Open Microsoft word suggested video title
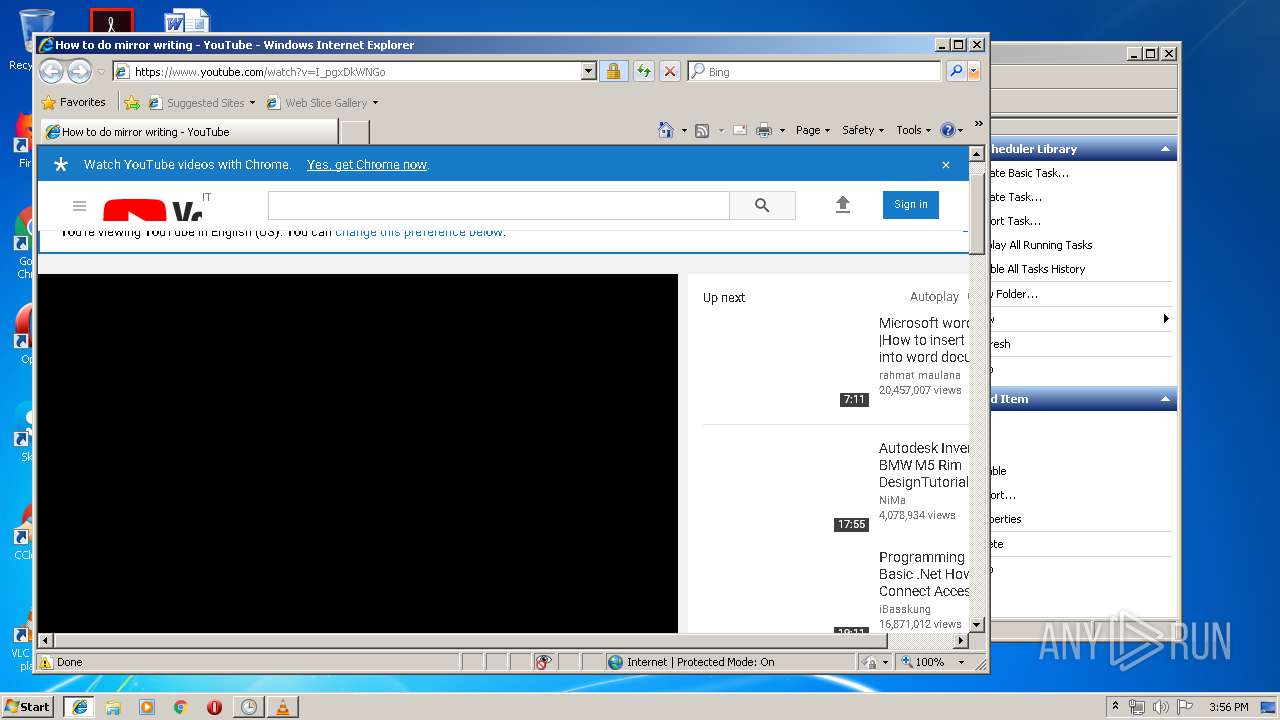Screen dimensions: 1280x720 [924, 340]
